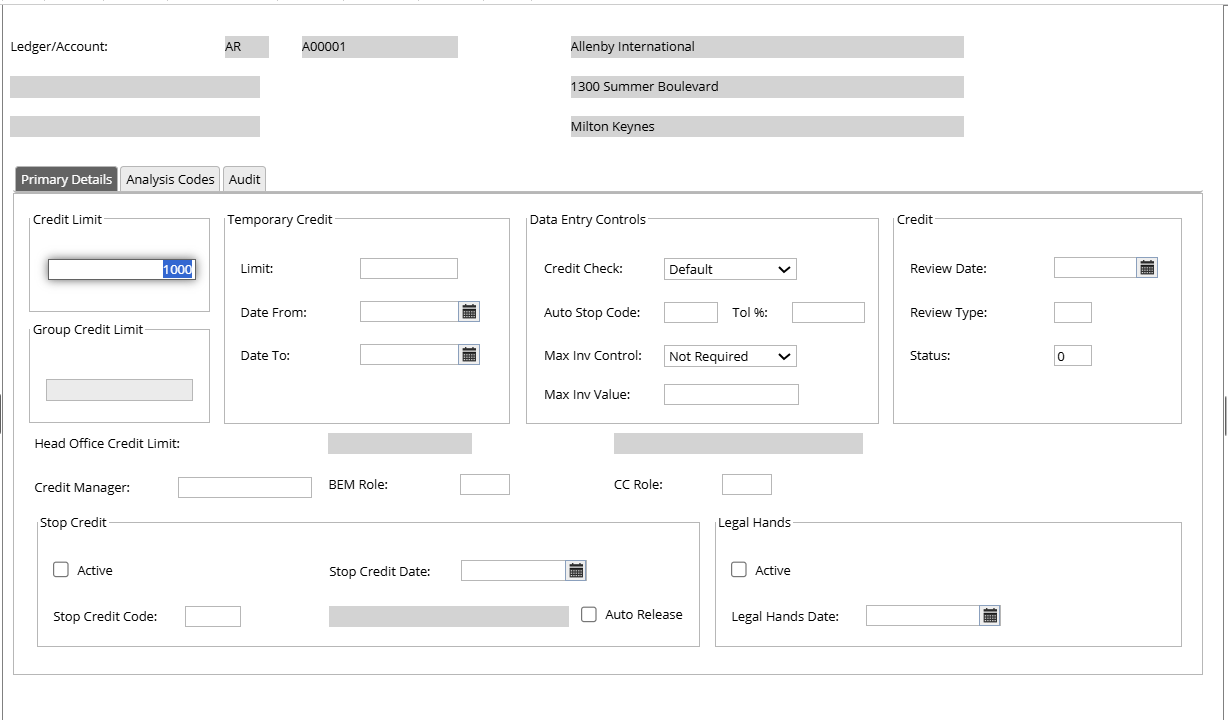1228x720 pixels.
Task: Open the Stop Credit Date calendar
Action: click(576, 570)
